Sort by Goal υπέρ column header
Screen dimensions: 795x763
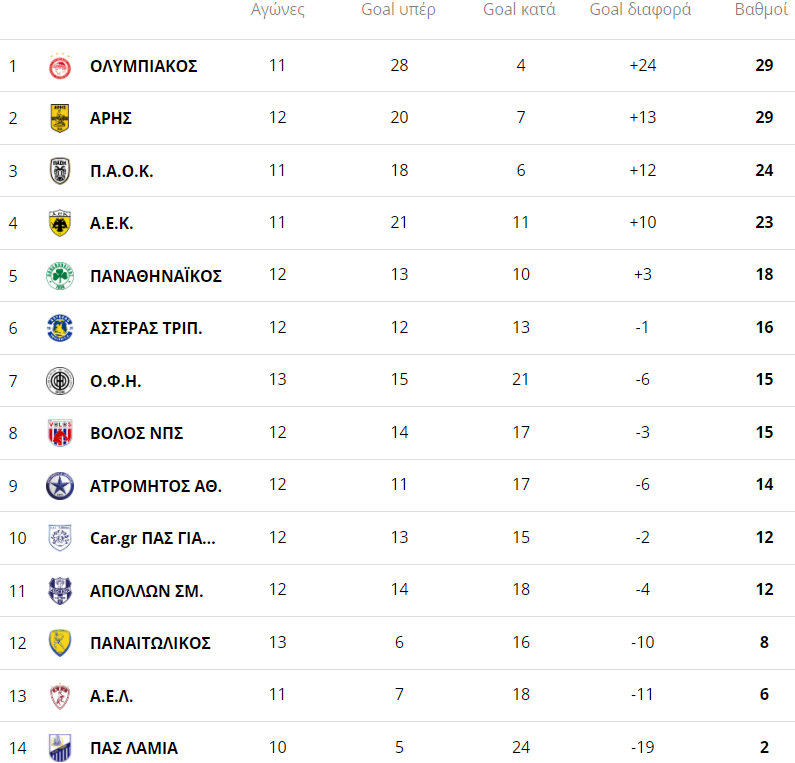pos(398,11)
